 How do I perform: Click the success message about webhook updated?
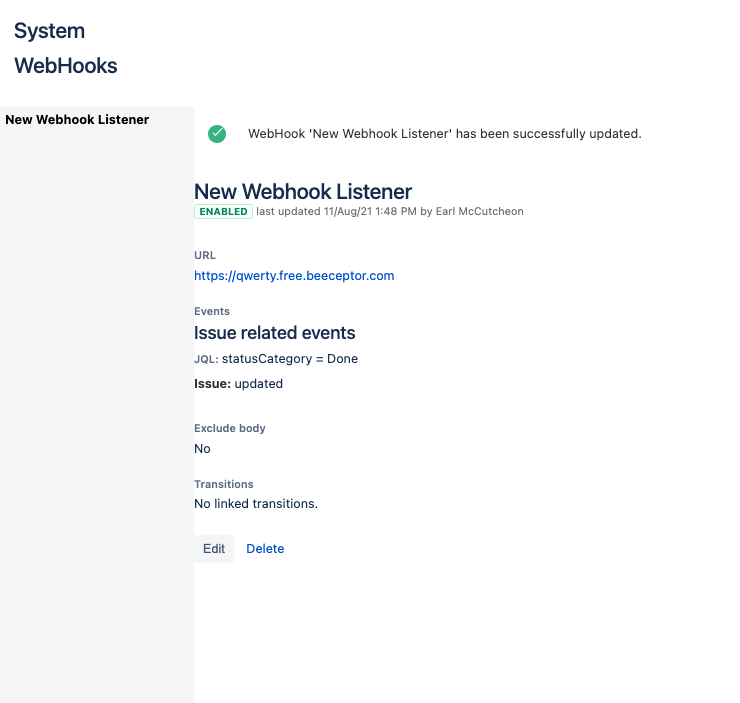(445, 134)
